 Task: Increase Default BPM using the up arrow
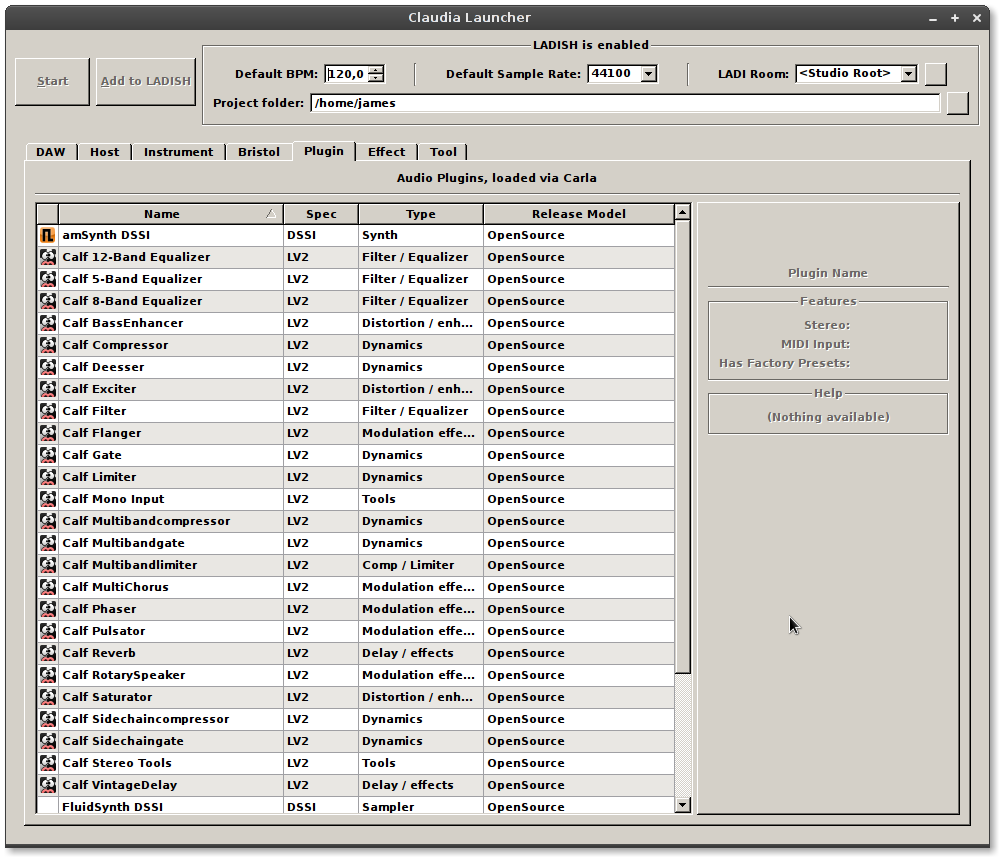(376, 69)
